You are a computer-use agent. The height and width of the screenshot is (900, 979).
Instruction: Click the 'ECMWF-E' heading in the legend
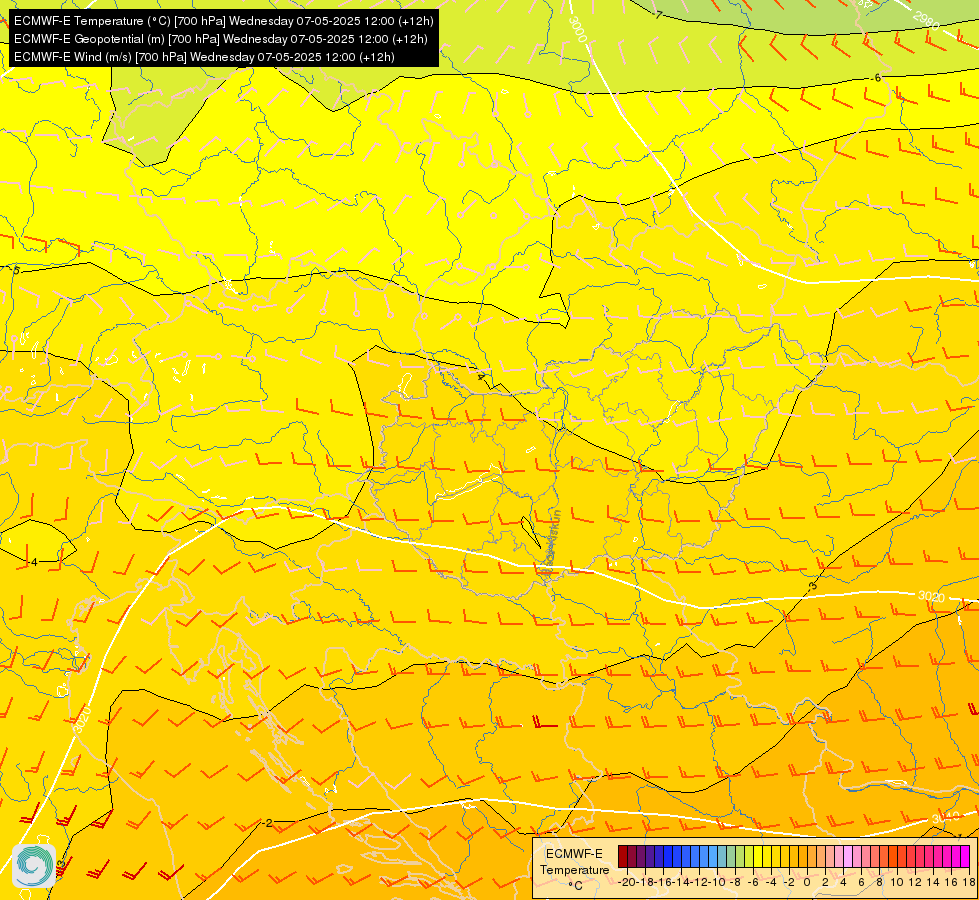pos(574,854)
